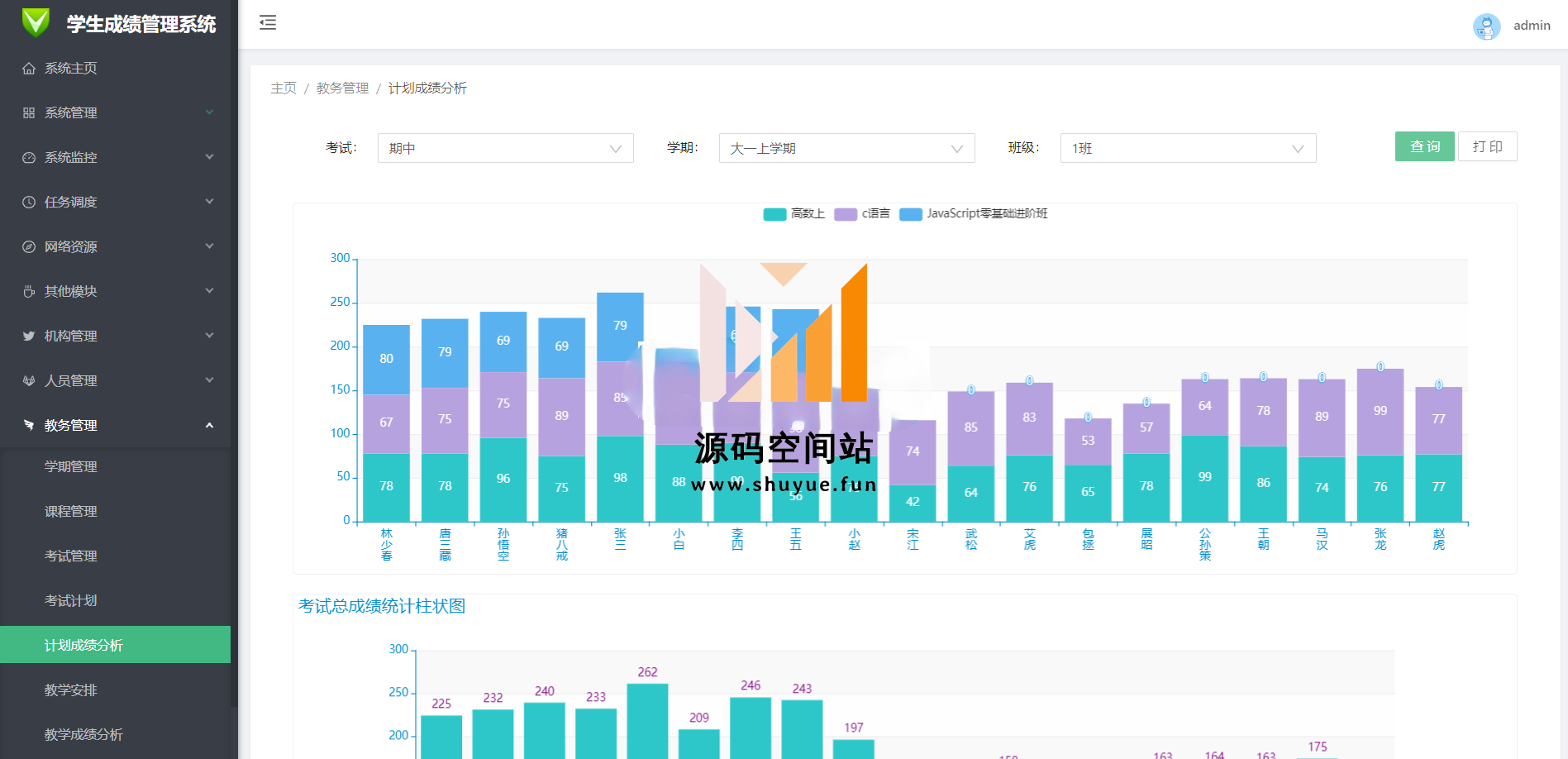
Task: Click the admin username
Action: [x=1532, y=26]
